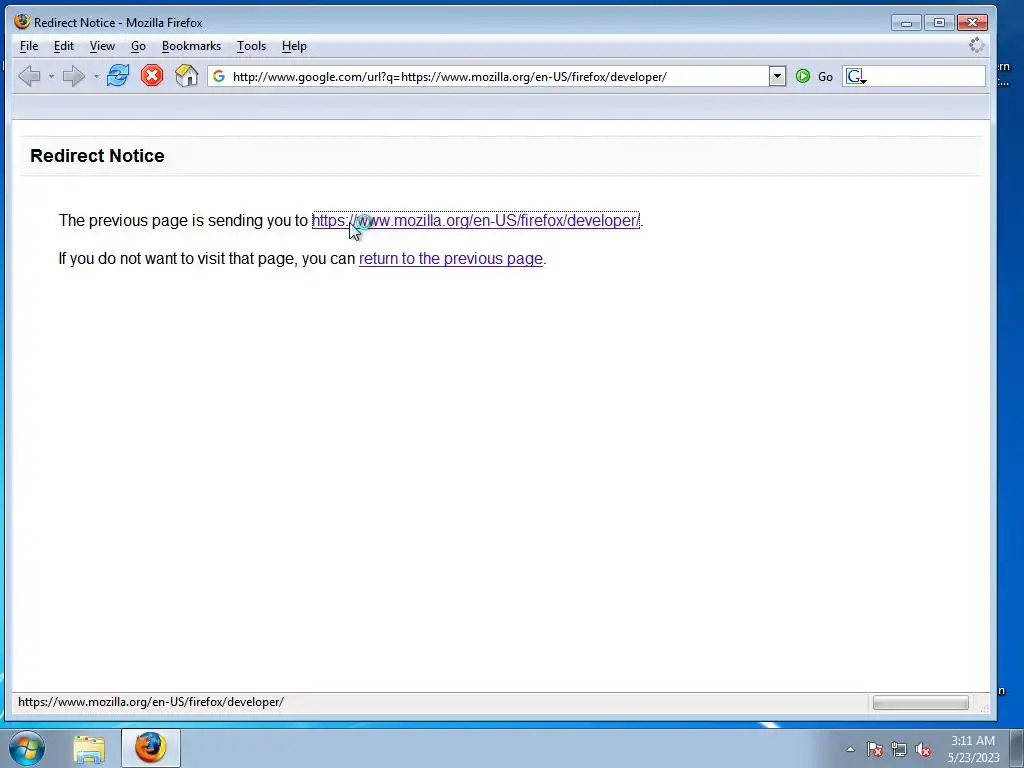Open the File menu
1024x768 pixels.
coord(29,46)
